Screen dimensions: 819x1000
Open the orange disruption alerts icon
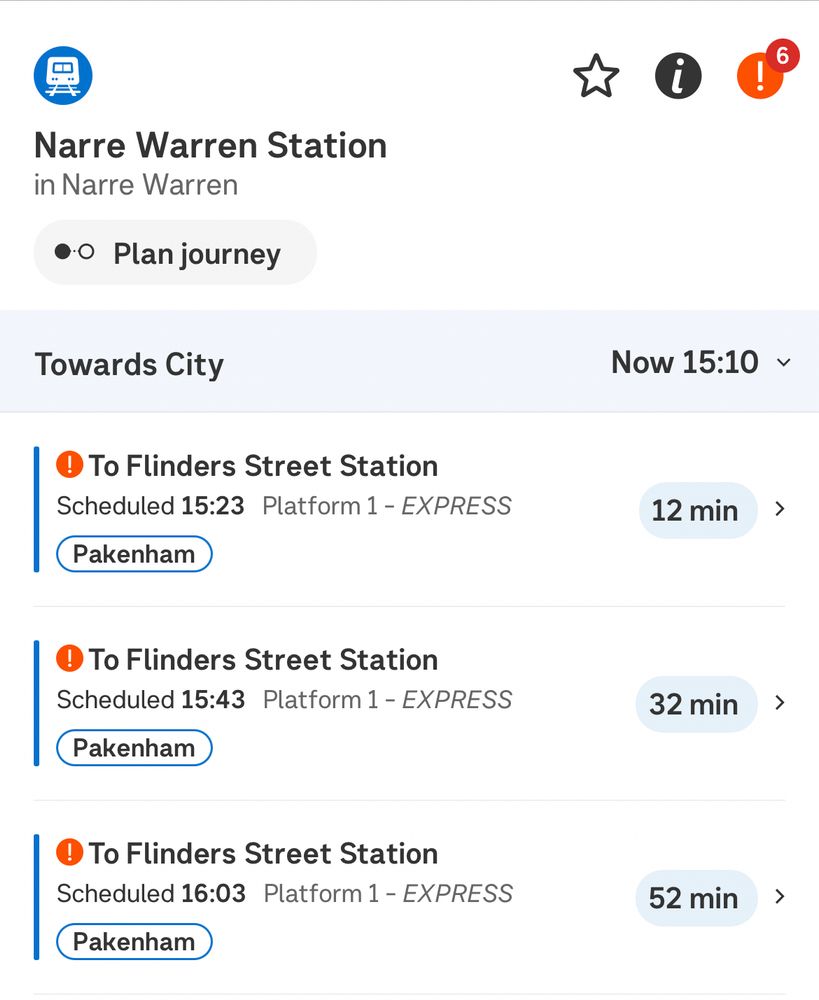758,78
